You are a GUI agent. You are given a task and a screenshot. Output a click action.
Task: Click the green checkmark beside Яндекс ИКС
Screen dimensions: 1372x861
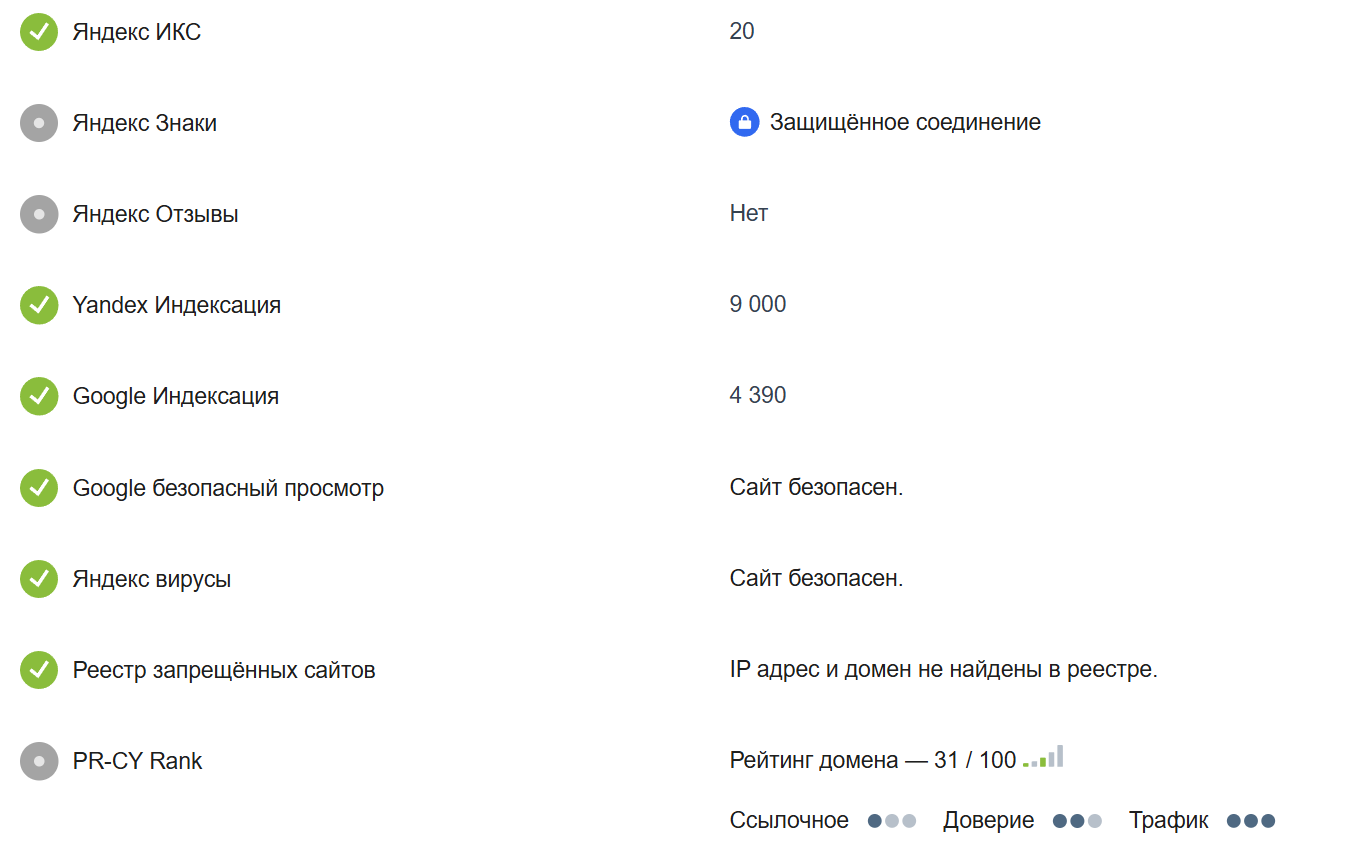[x=39, y=32]
